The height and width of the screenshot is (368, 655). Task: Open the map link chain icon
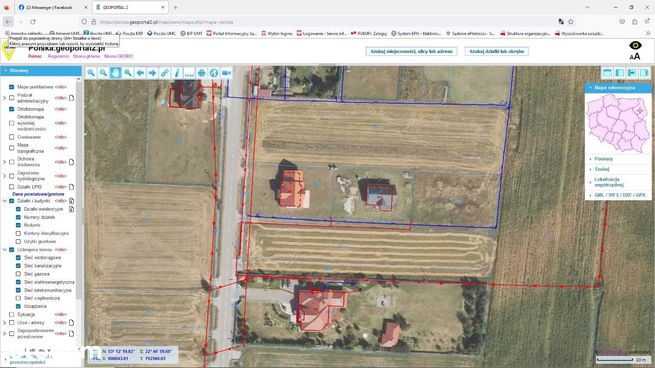[x=165, y=73]
